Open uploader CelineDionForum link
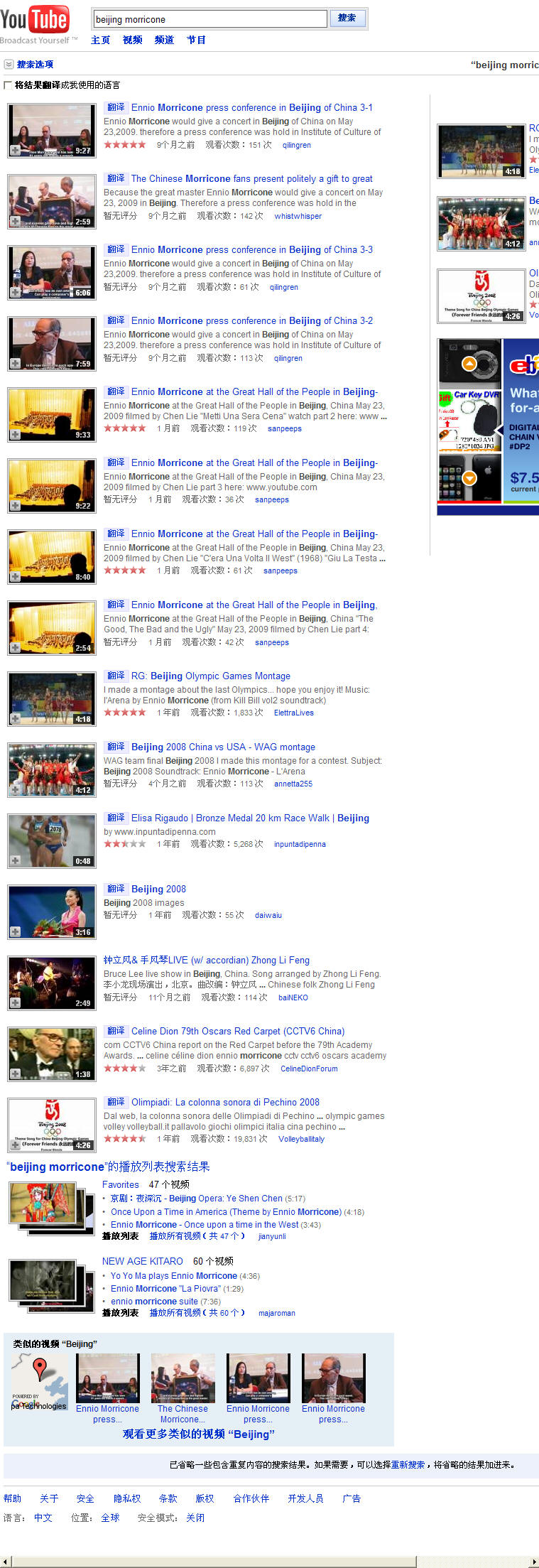539x1568 pixels. tap(309, 1069)
